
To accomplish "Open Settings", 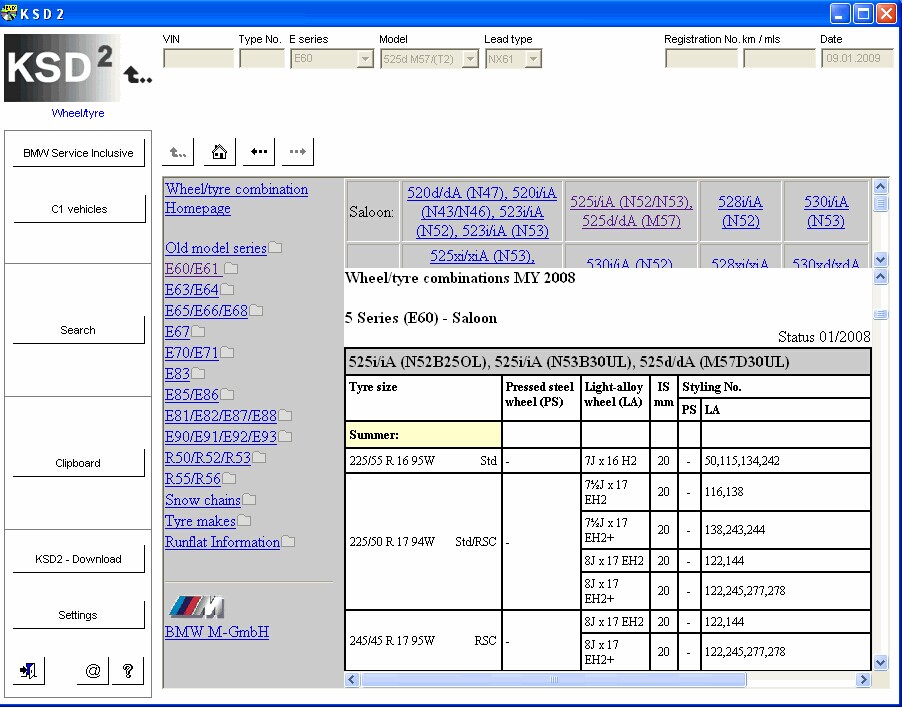I will pos(78,615).
